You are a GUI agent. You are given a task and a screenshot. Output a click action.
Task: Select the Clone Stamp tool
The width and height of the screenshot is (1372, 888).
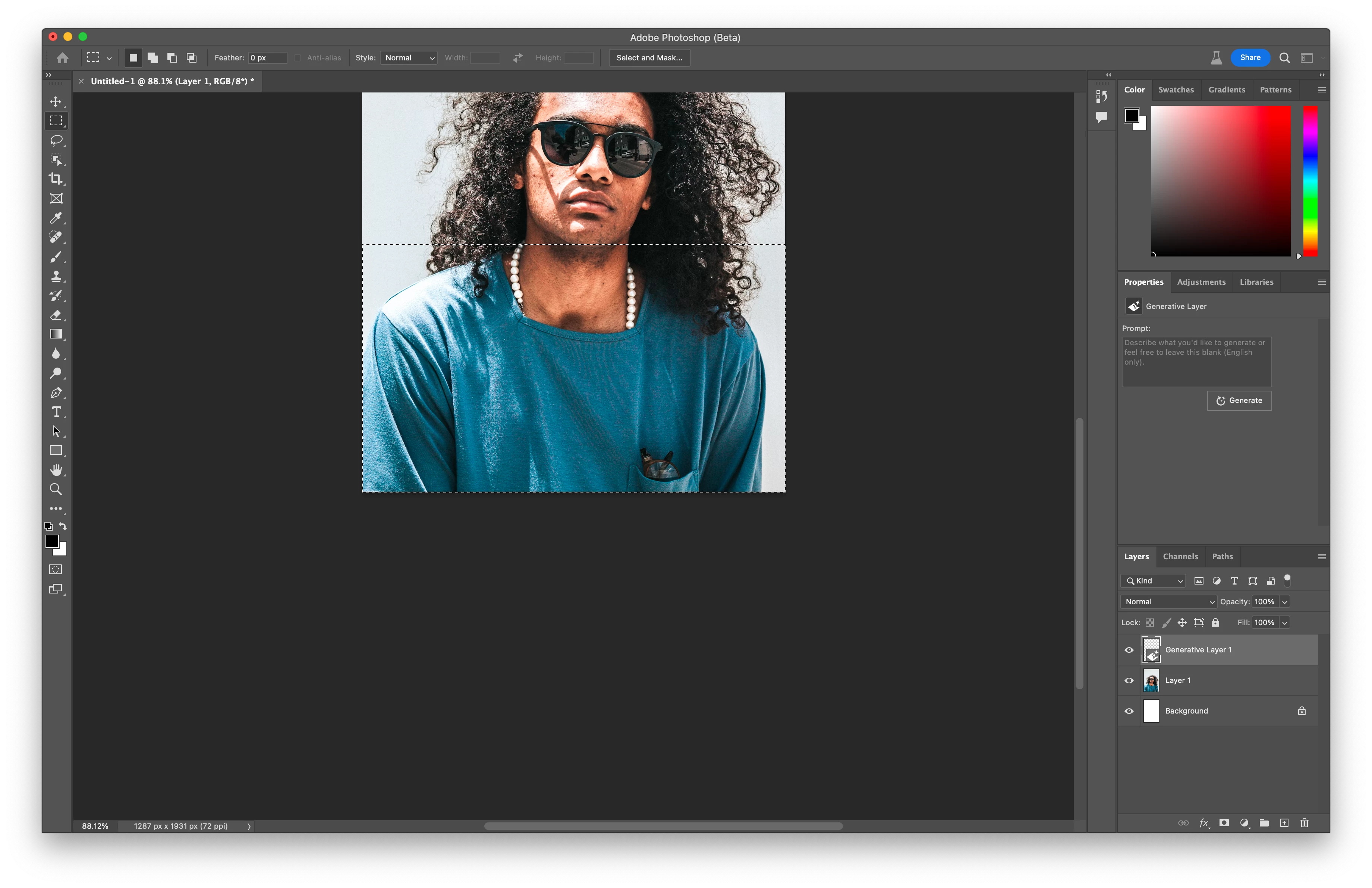pos(56,277)
